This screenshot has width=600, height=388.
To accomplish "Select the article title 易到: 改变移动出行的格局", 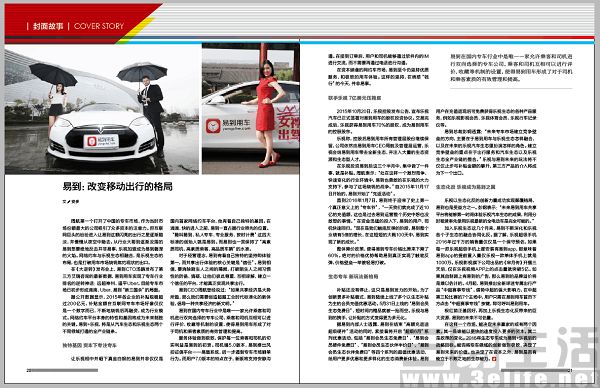I will [117, 187].
